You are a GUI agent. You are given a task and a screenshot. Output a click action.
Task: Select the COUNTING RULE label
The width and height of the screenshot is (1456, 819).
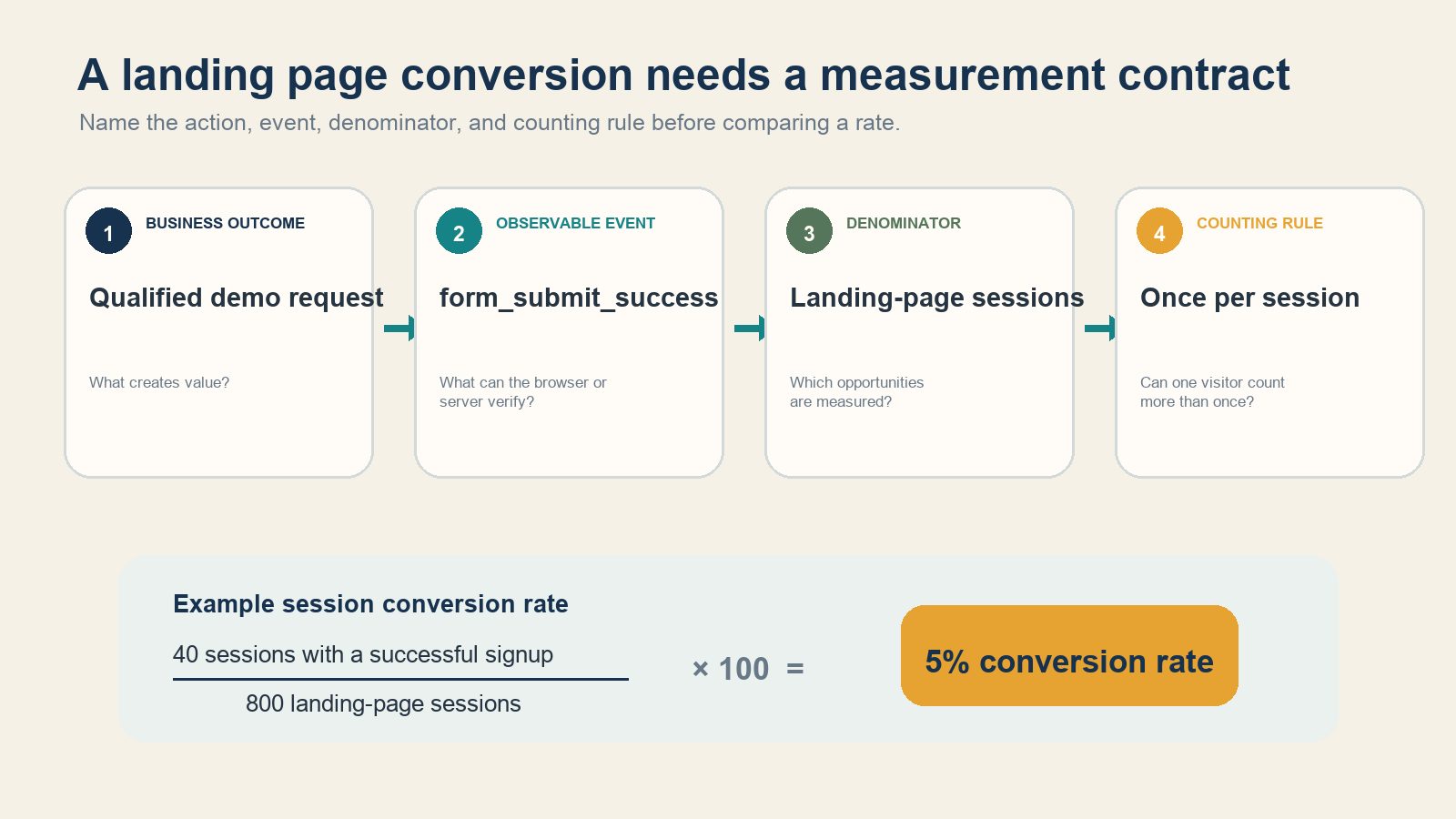click(1259, 224)
